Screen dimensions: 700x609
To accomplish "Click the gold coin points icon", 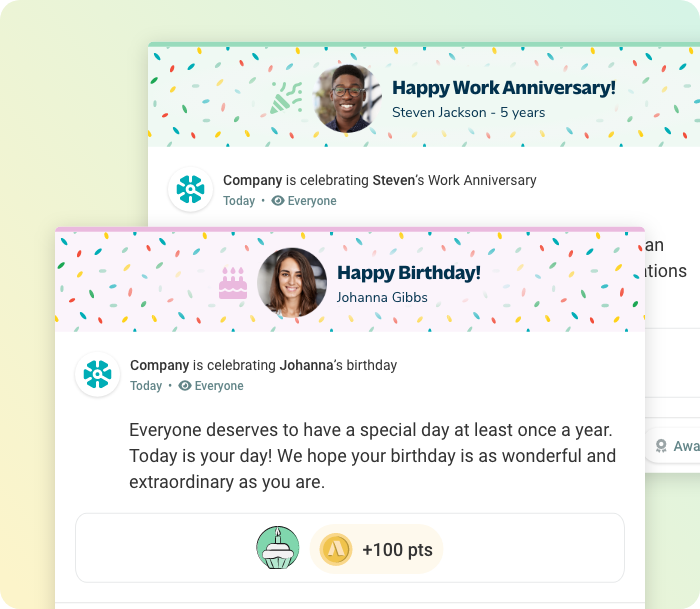I will 336,549.
